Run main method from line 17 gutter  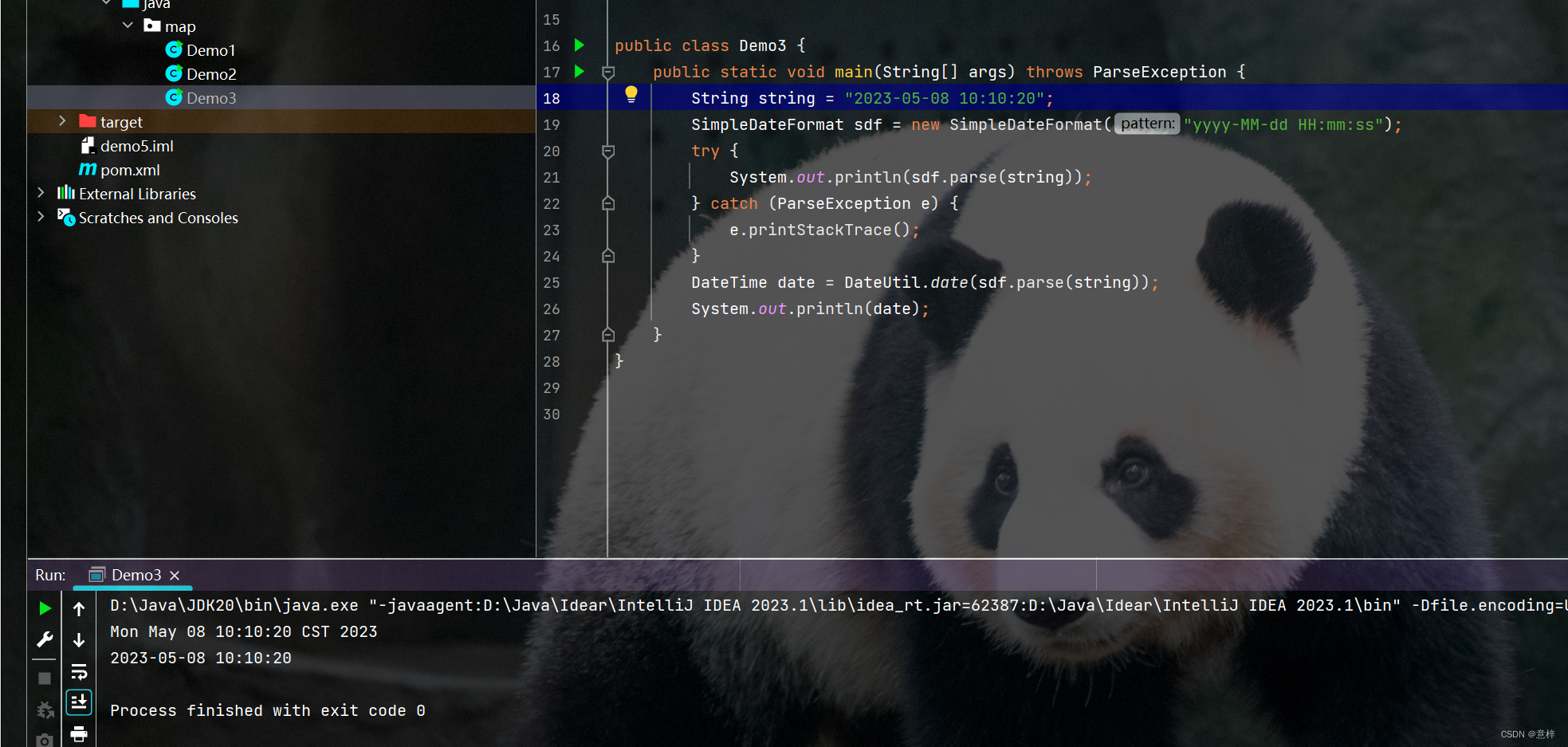pyautogui.click(x=580, y=72)
